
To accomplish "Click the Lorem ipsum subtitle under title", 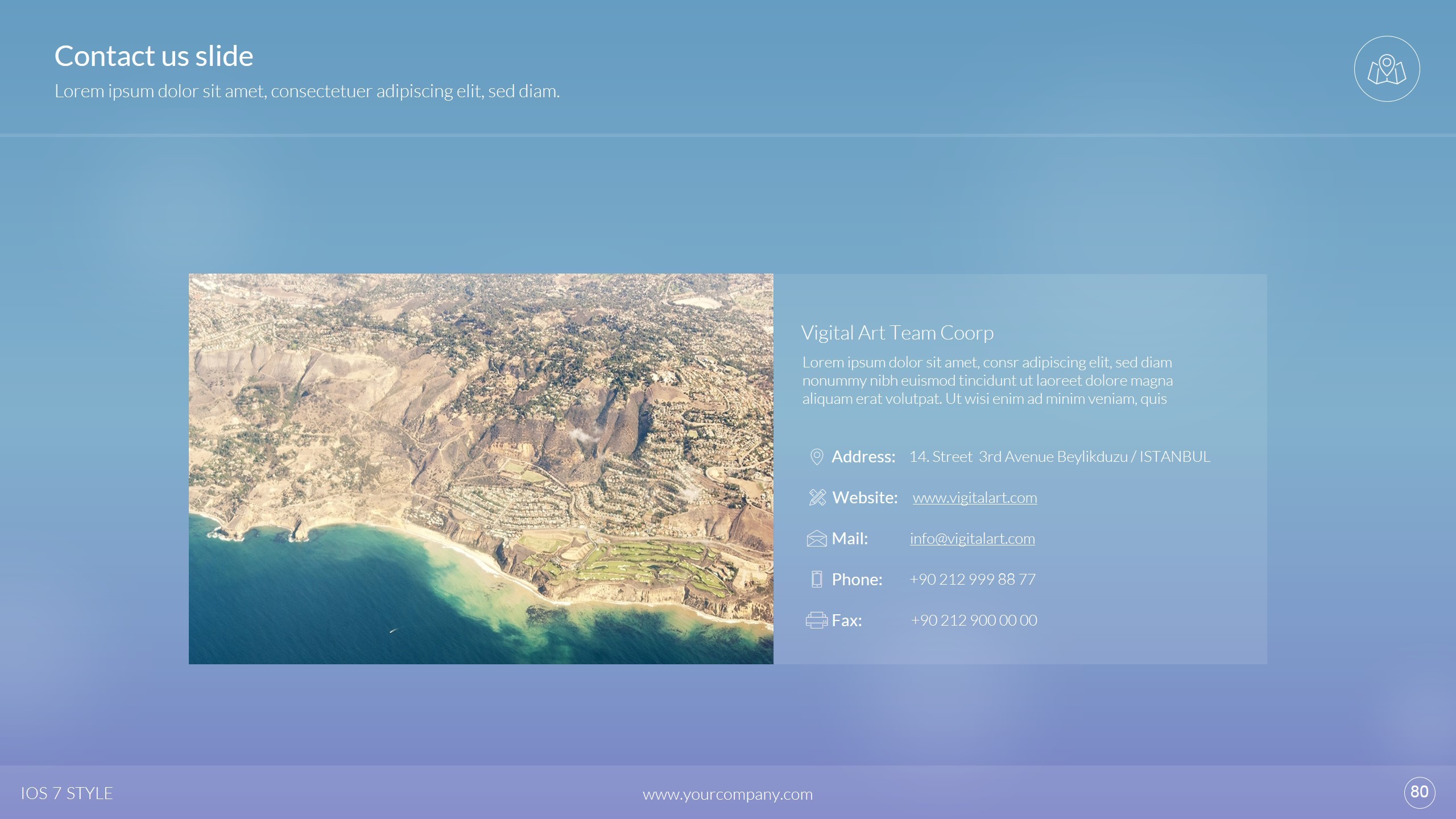I will pos(307,91).
